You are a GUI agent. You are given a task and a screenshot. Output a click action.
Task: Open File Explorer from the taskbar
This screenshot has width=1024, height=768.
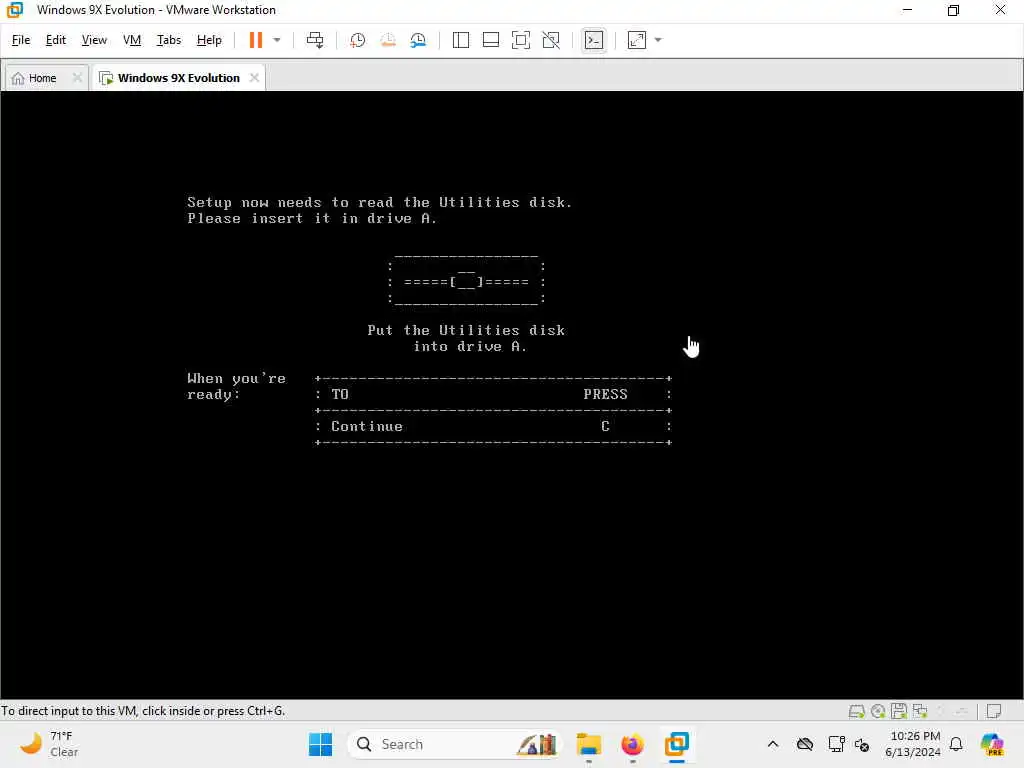588,744
